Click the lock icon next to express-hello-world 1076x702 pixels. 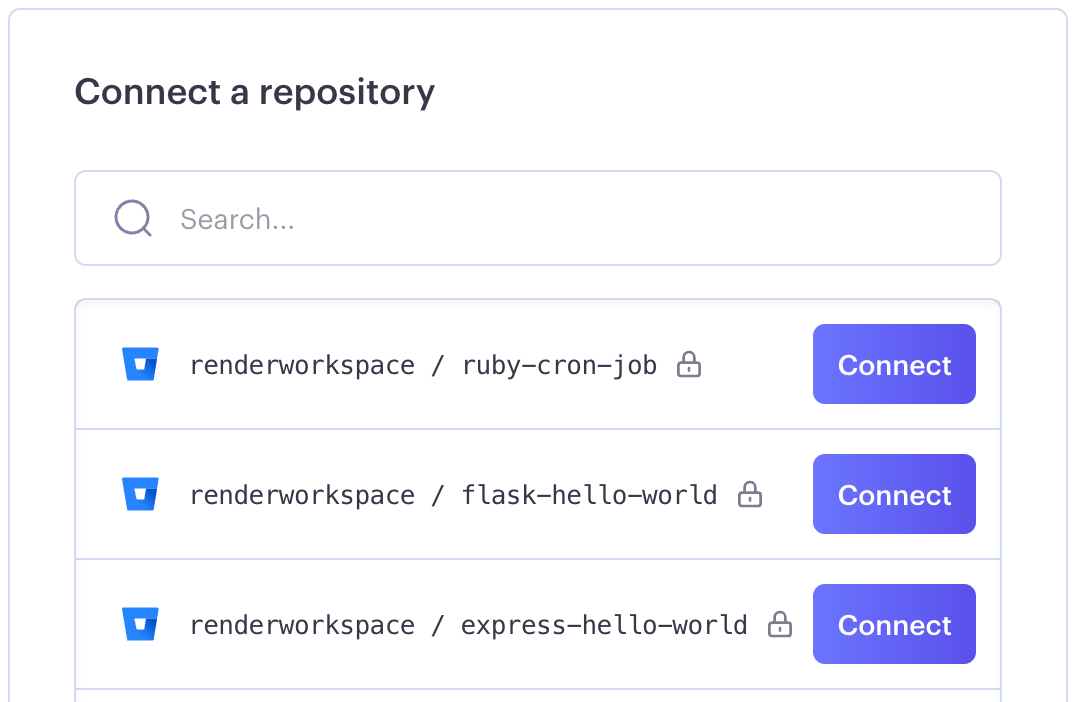click(x=779, y=624)
